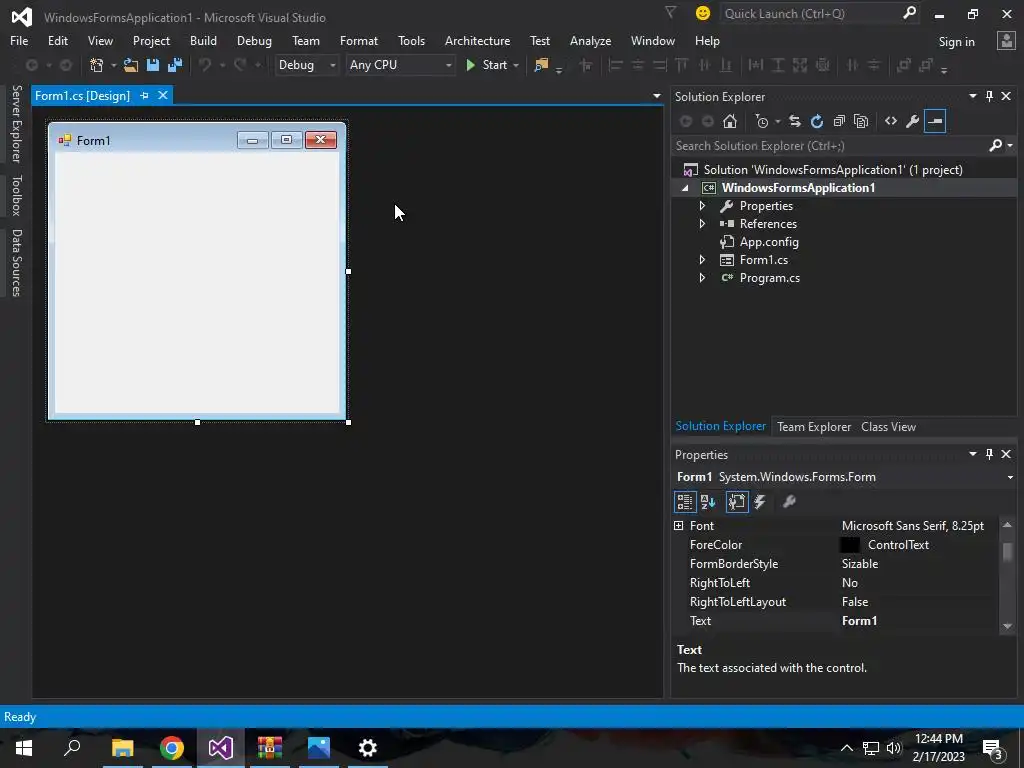The width and height of the screenshot is (1024, 768).
Task: Open the Server Explorer side panel
Action: tap(16, 123)
